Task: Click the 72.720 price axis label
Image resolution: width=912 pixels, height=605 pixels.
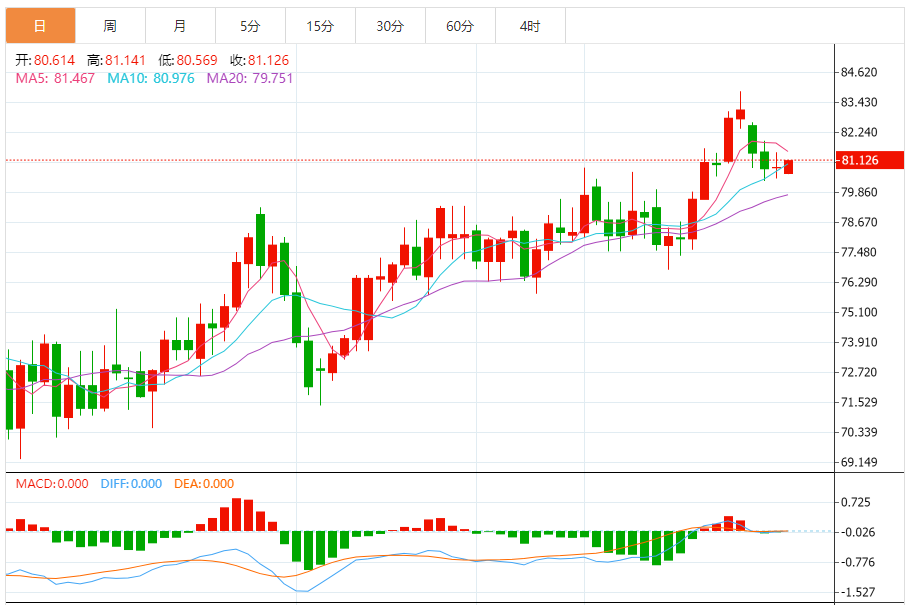Action: (859, 372)
